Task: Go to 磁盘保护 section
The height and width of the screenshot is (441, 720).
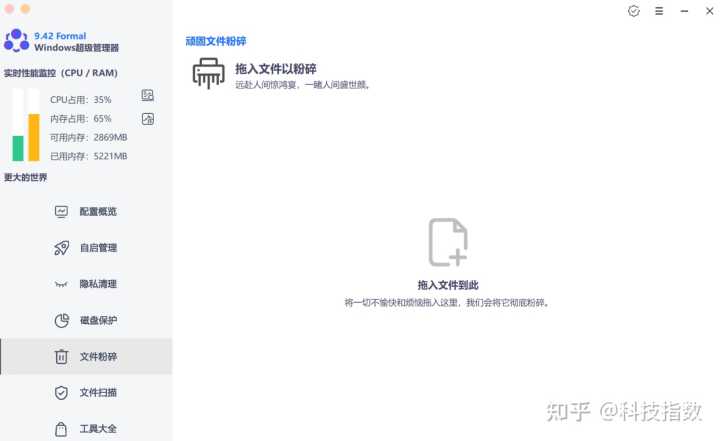Action: [x=86, y=320]
